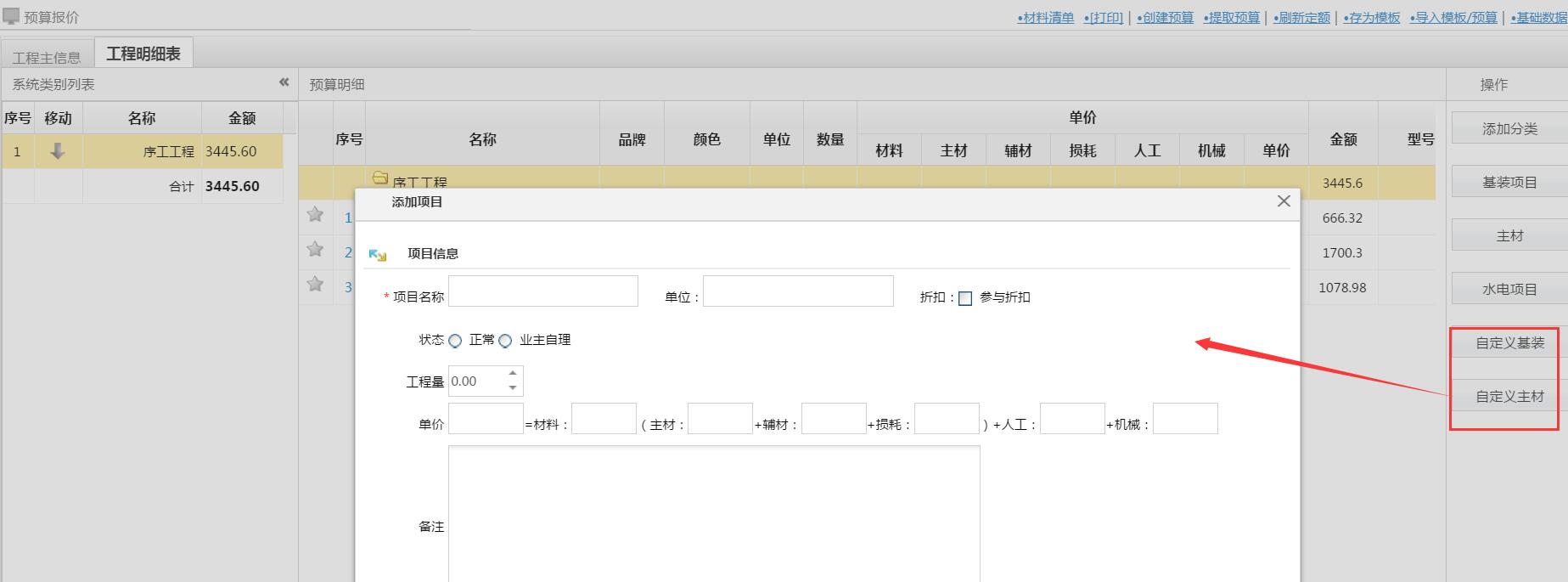Select the 正常 status radio button
This screenshot has height=582, width=1568.
[x=455, y=341]
